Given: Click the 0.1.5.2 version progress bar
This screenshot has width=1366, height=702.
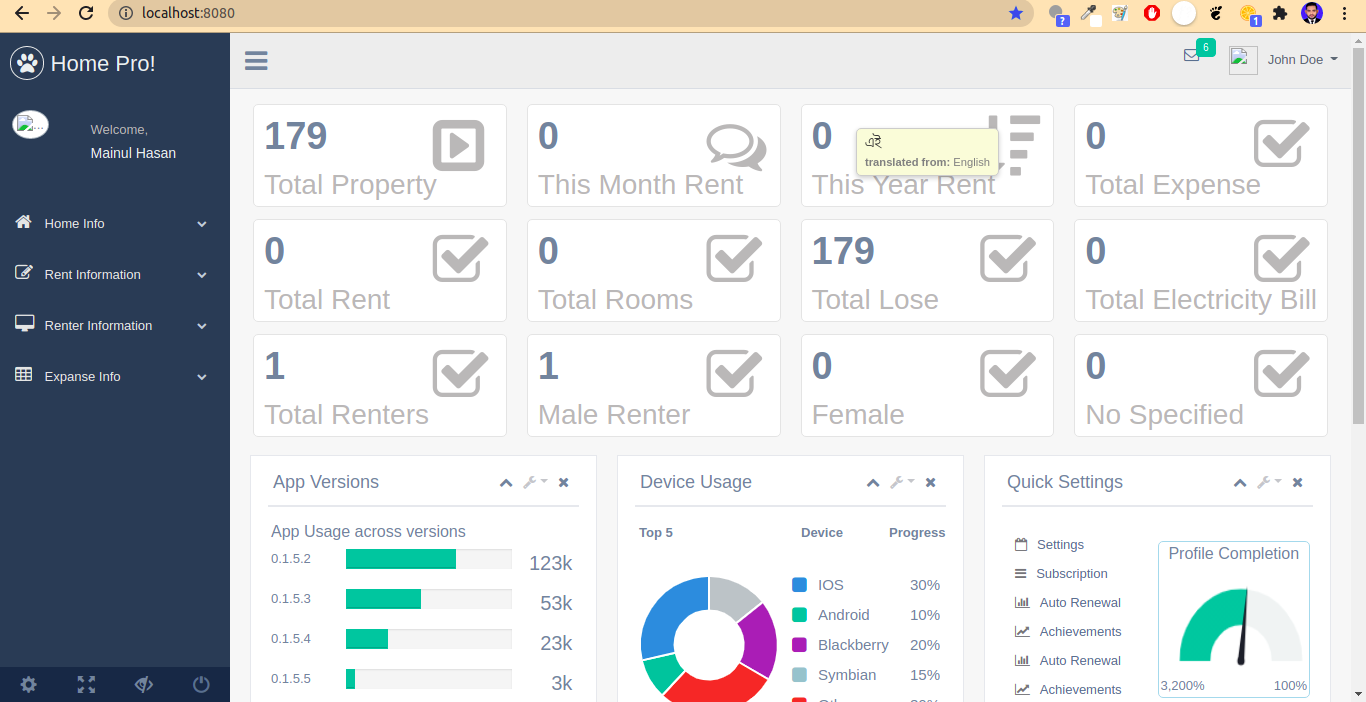Looking at the screenshot, I should (x=428, y=559).
